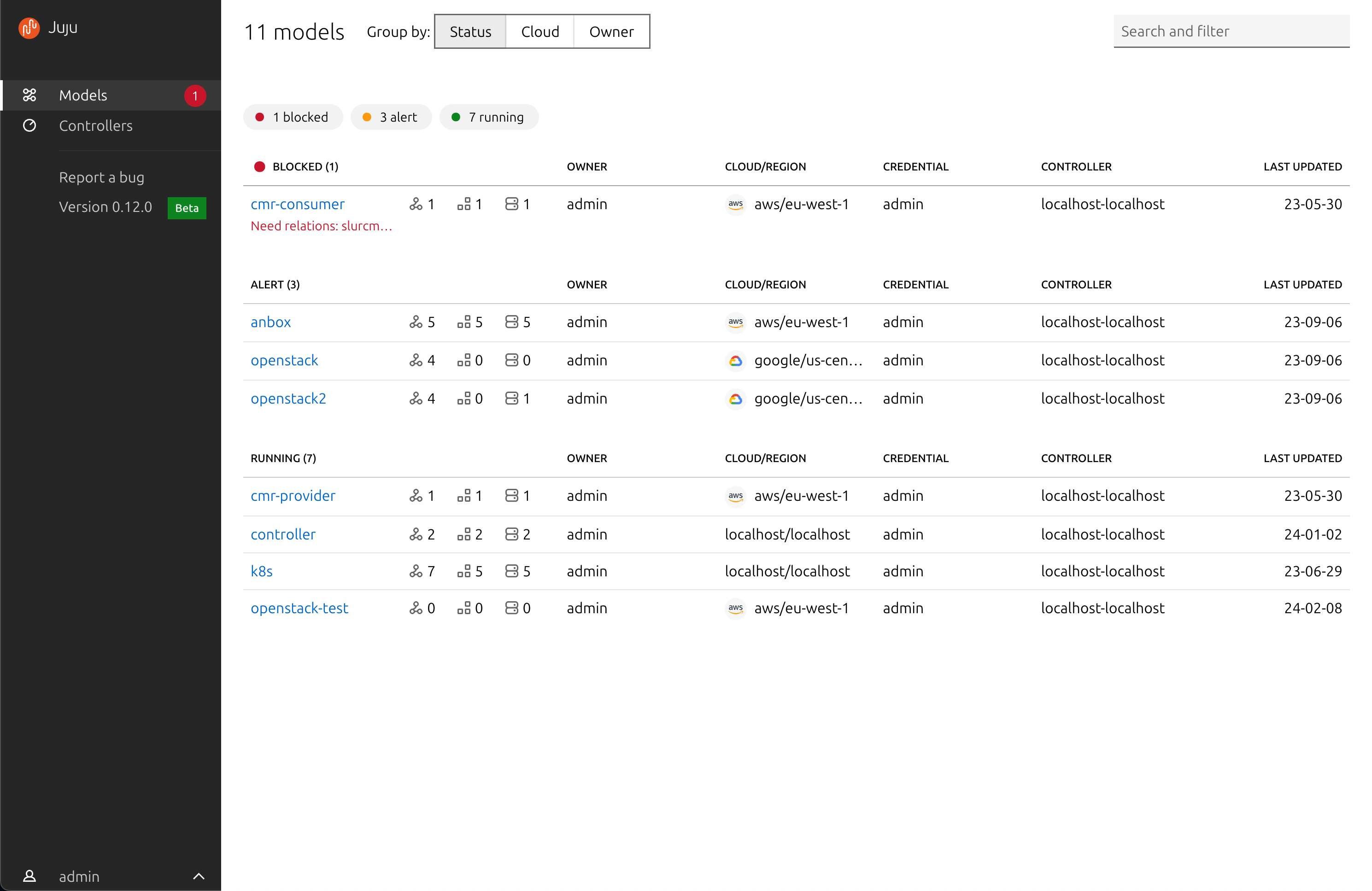Click the machines count icon for cmr-consumer
This screenshot has height=891, width=1372.
[x=512, y=204]
